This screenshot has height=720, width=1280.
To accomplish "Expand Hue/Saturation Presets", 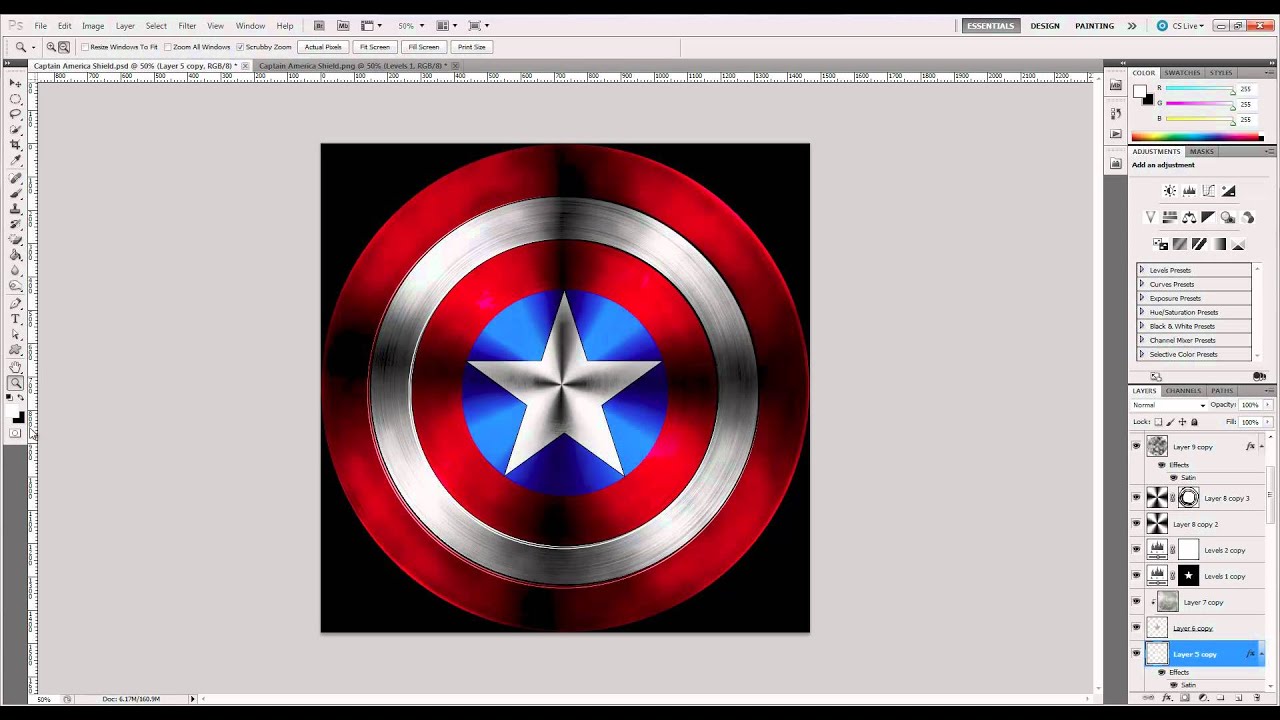I will [1142, 312].
